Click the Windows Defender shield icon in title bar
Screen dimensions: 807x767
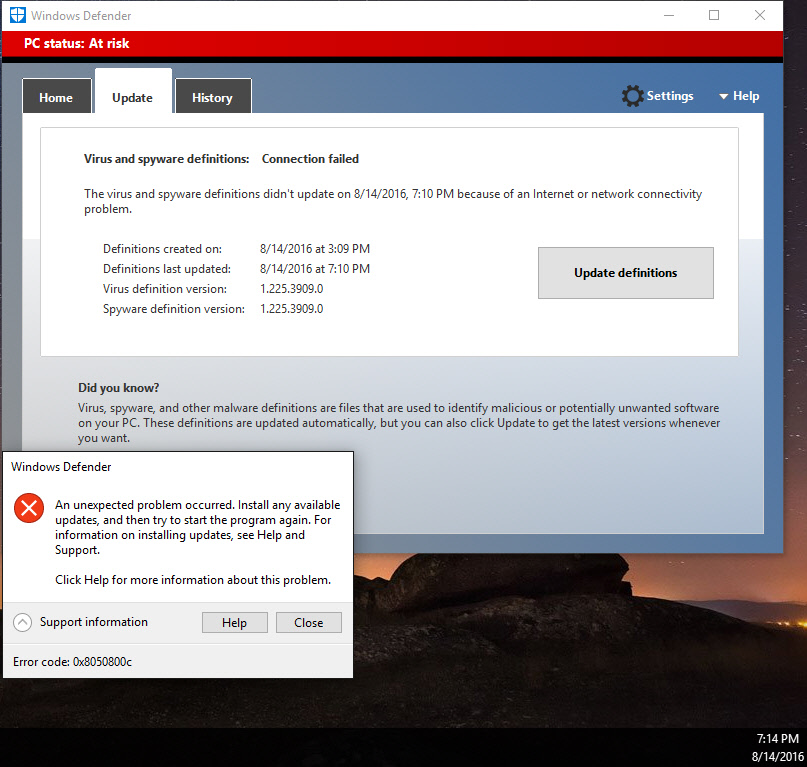pos(17,15)
